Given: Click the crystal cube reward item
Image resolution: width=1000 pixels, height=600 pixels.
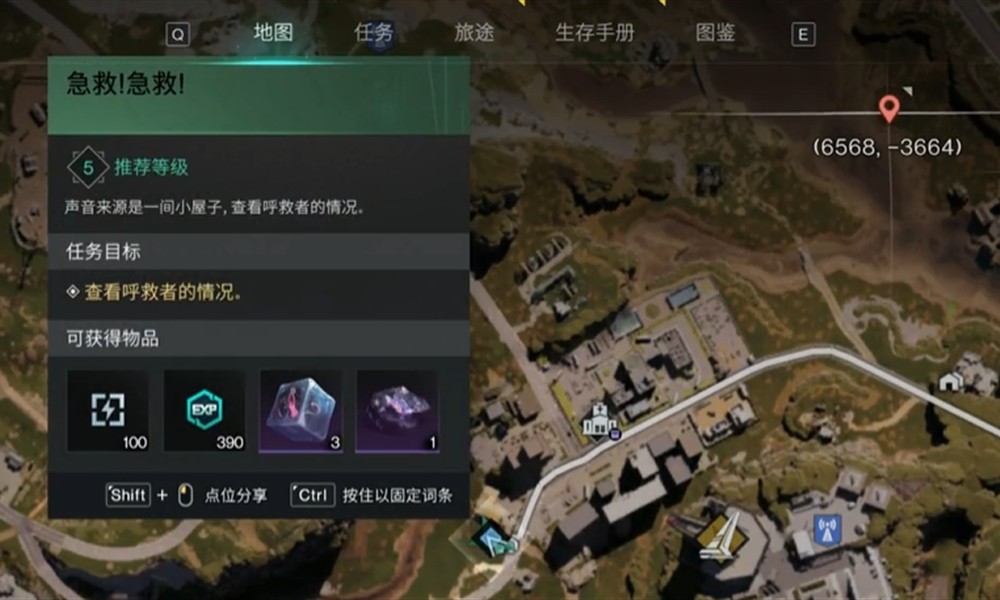Looking at the screenshot, I should pyautogui.click(x=301, y=411).
